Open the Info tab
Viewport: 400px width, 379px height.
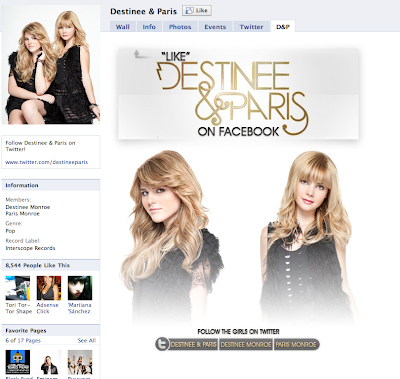tap(149, 27)
